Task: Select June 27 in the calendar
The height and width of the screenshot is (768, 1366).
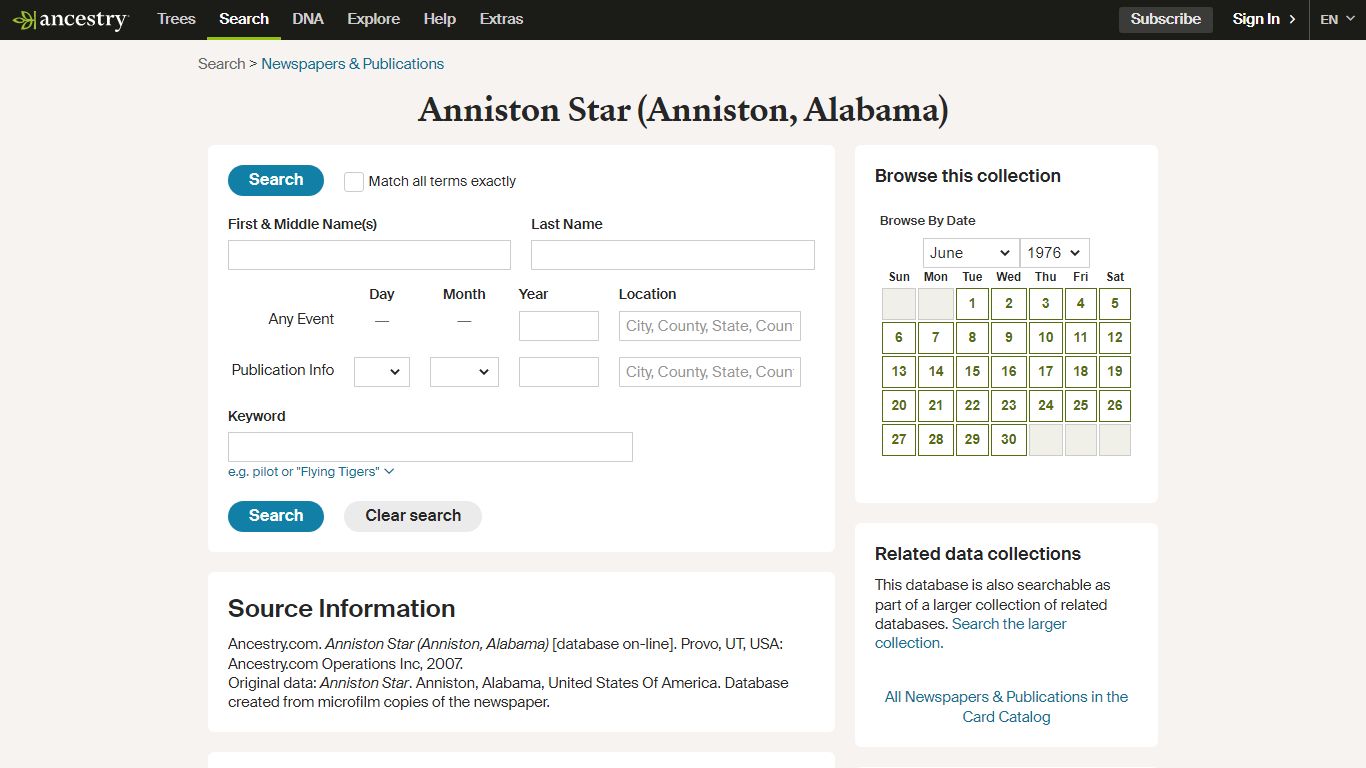Action: 899,440
